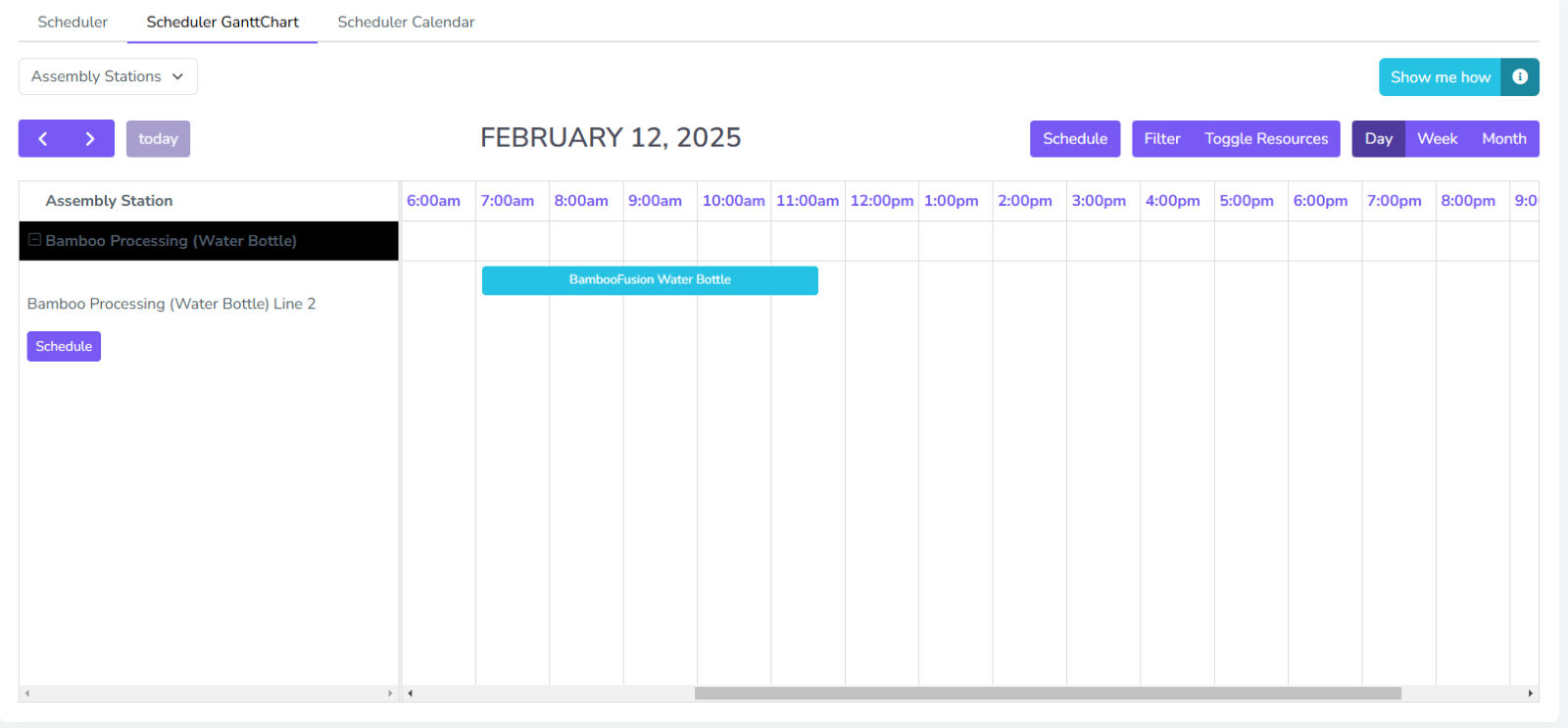Click the horizontal timeline scrollbar thumb
The height and width of the screenshot is (728, 1568).
click(x=1047, y=693)
